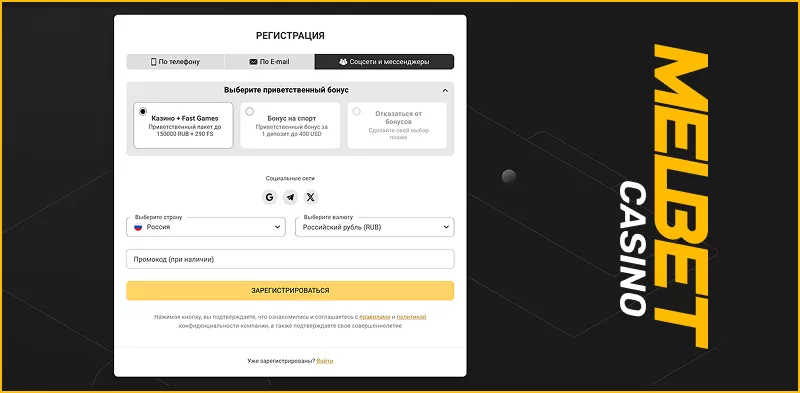Screen dimensions: 800x393
Task: Select the 'Бонус на спорт' radio button
Action: 249,111
